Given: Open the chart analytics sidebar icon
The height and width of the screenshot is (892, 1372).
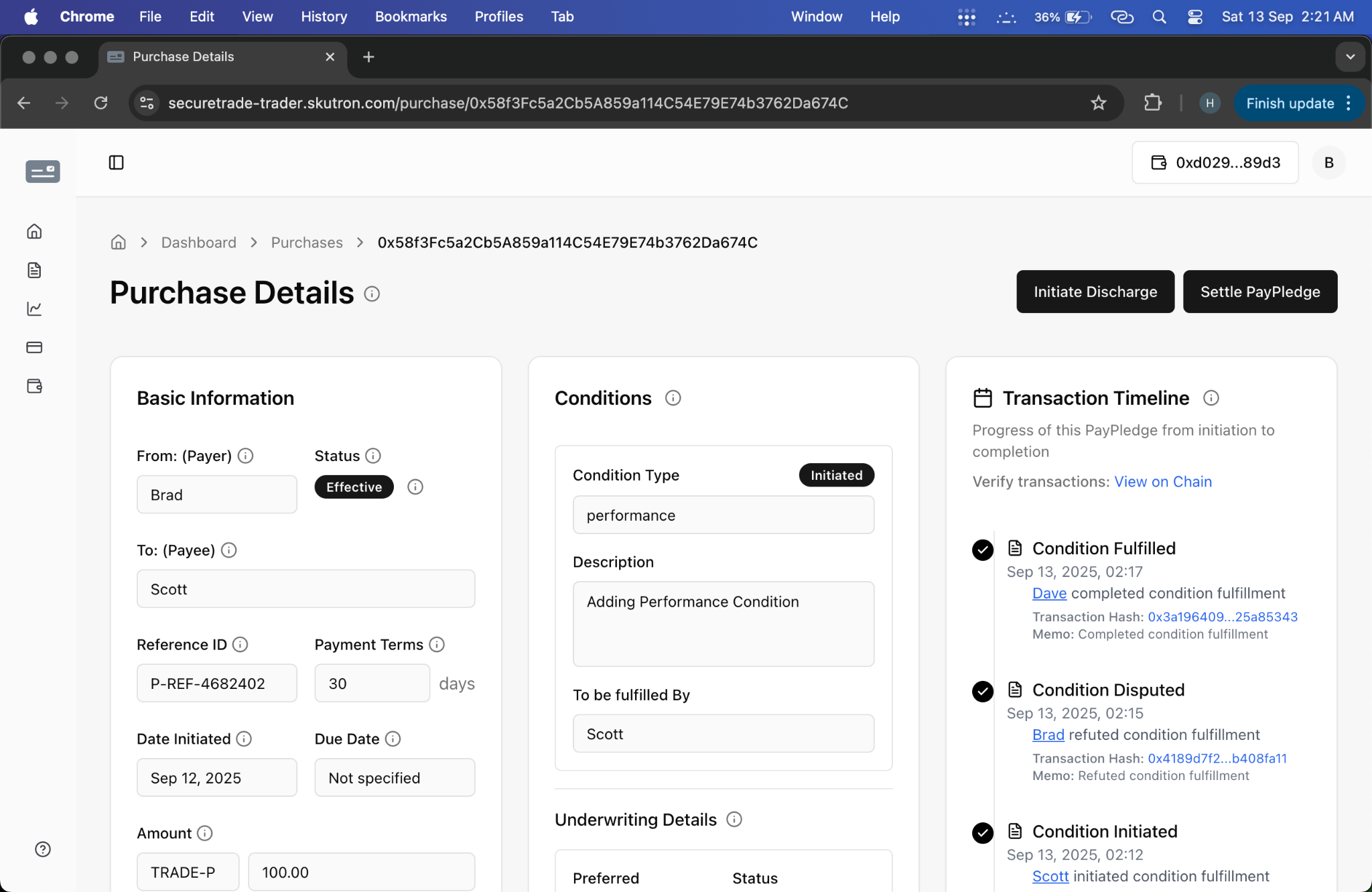Looking at the screenshot, I should tap(34, 308).
